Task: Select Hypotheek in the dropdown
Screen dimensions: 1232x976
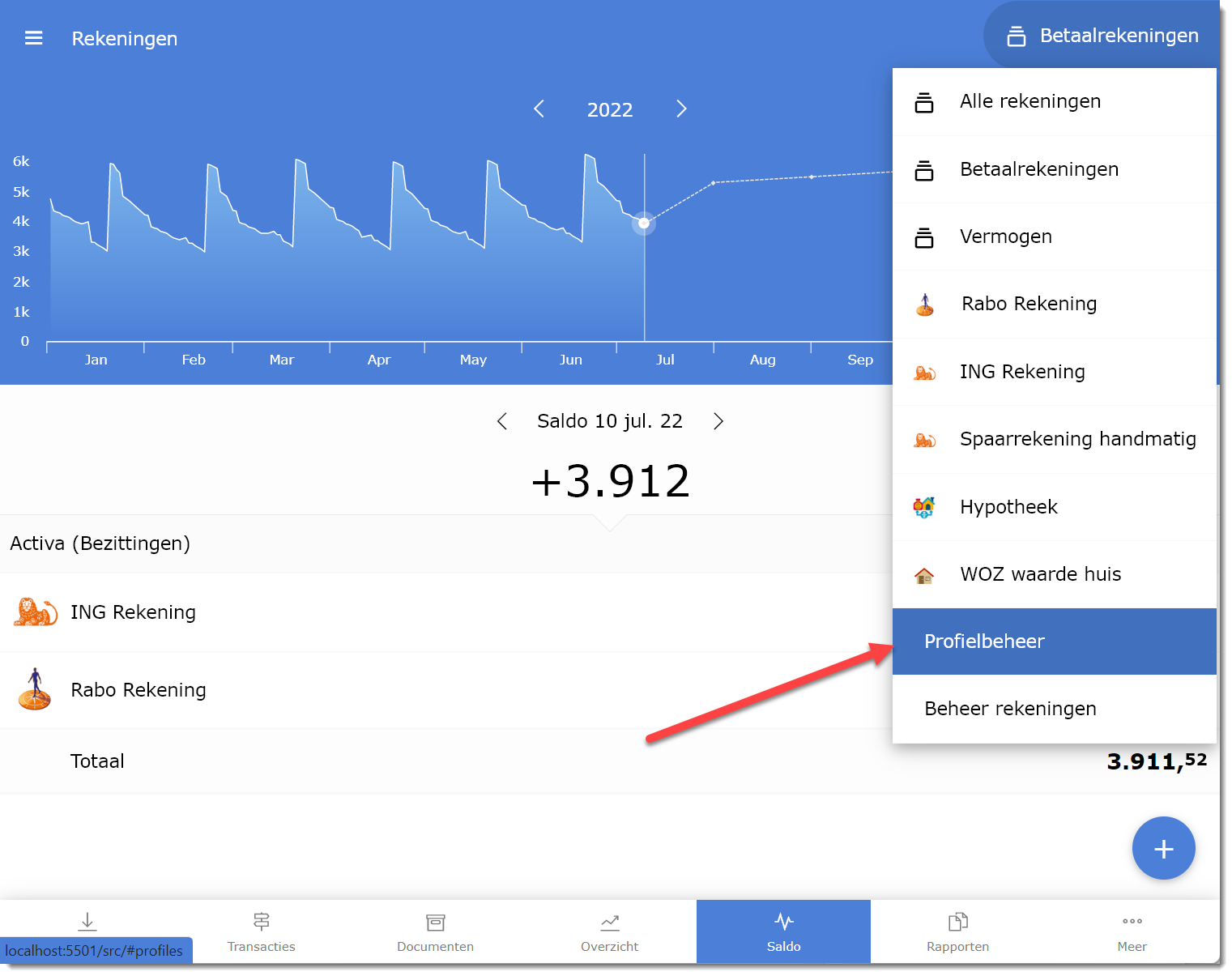Action: tap(1055, 507)
